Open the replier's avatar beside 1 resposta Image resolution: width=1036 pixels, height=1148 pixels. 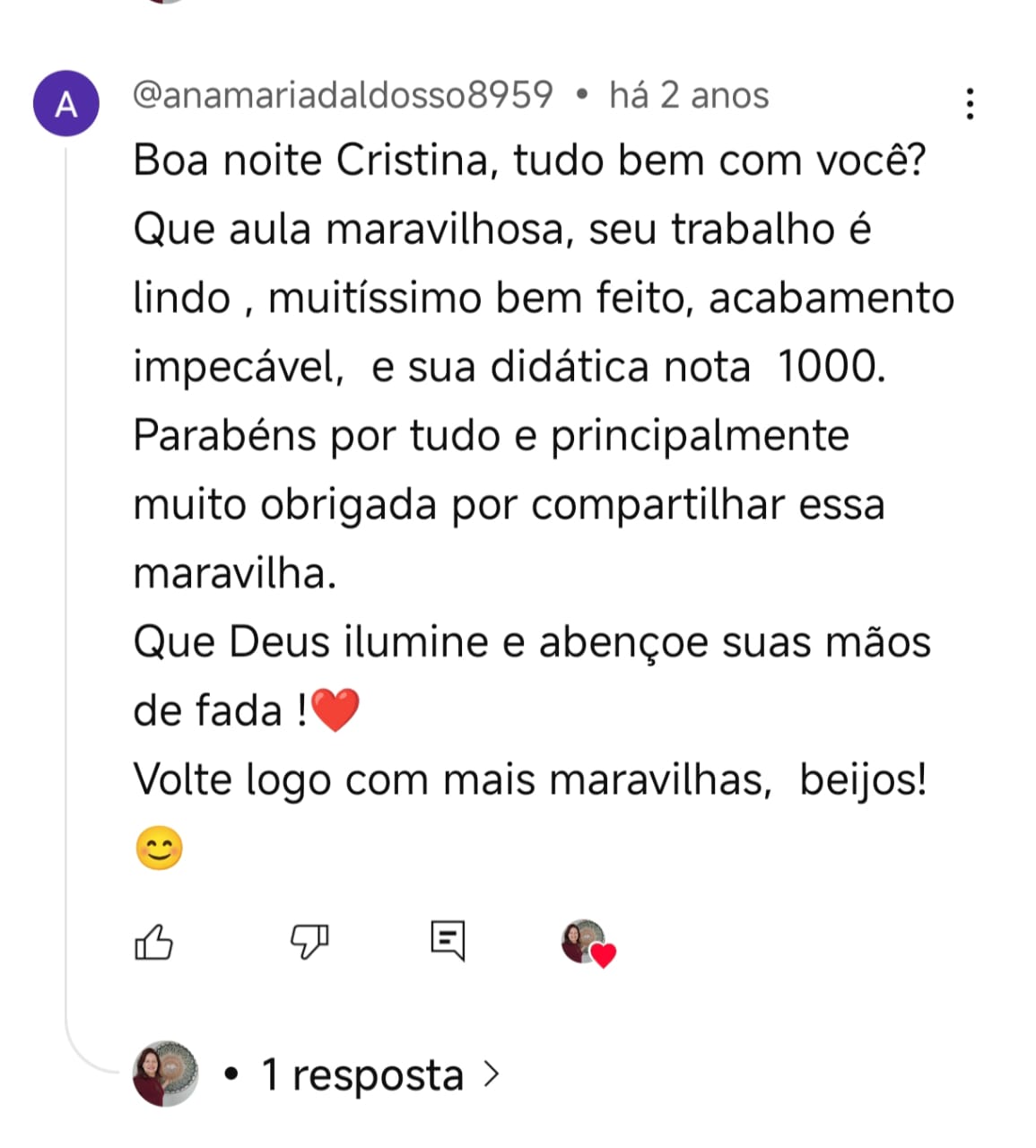coord(165,1074)
